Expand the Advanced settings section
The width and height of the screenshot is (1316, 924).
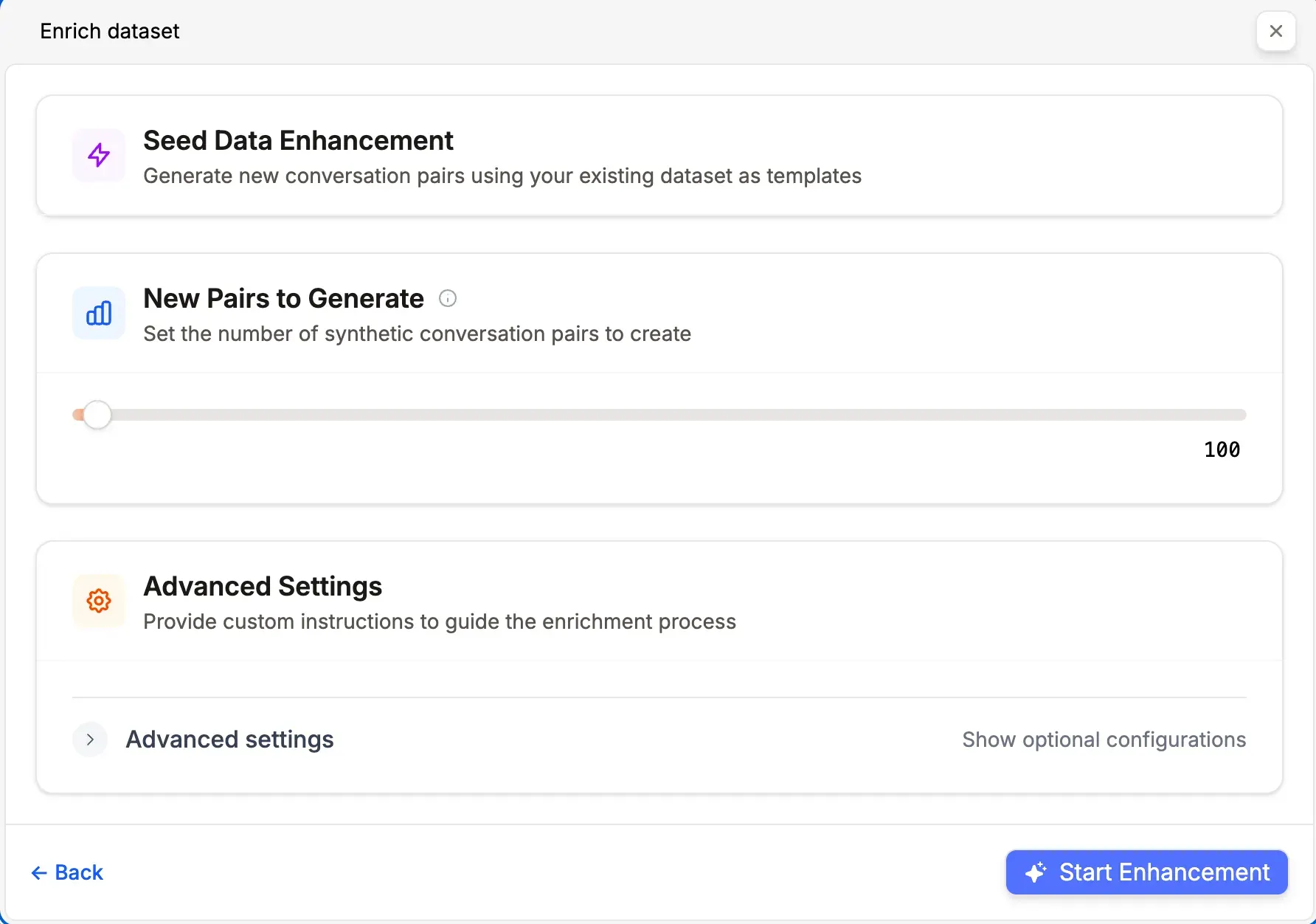229,739
